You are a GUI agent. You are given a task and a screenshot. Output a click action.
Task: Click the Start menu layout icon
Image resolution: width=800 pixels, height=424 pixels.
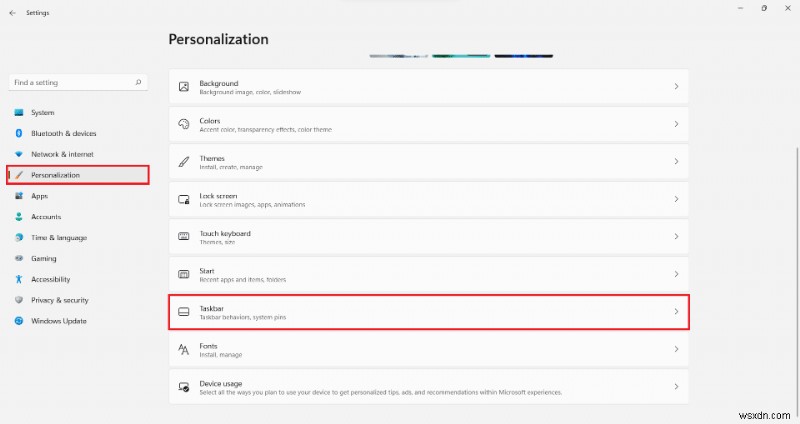pos(184,274)
